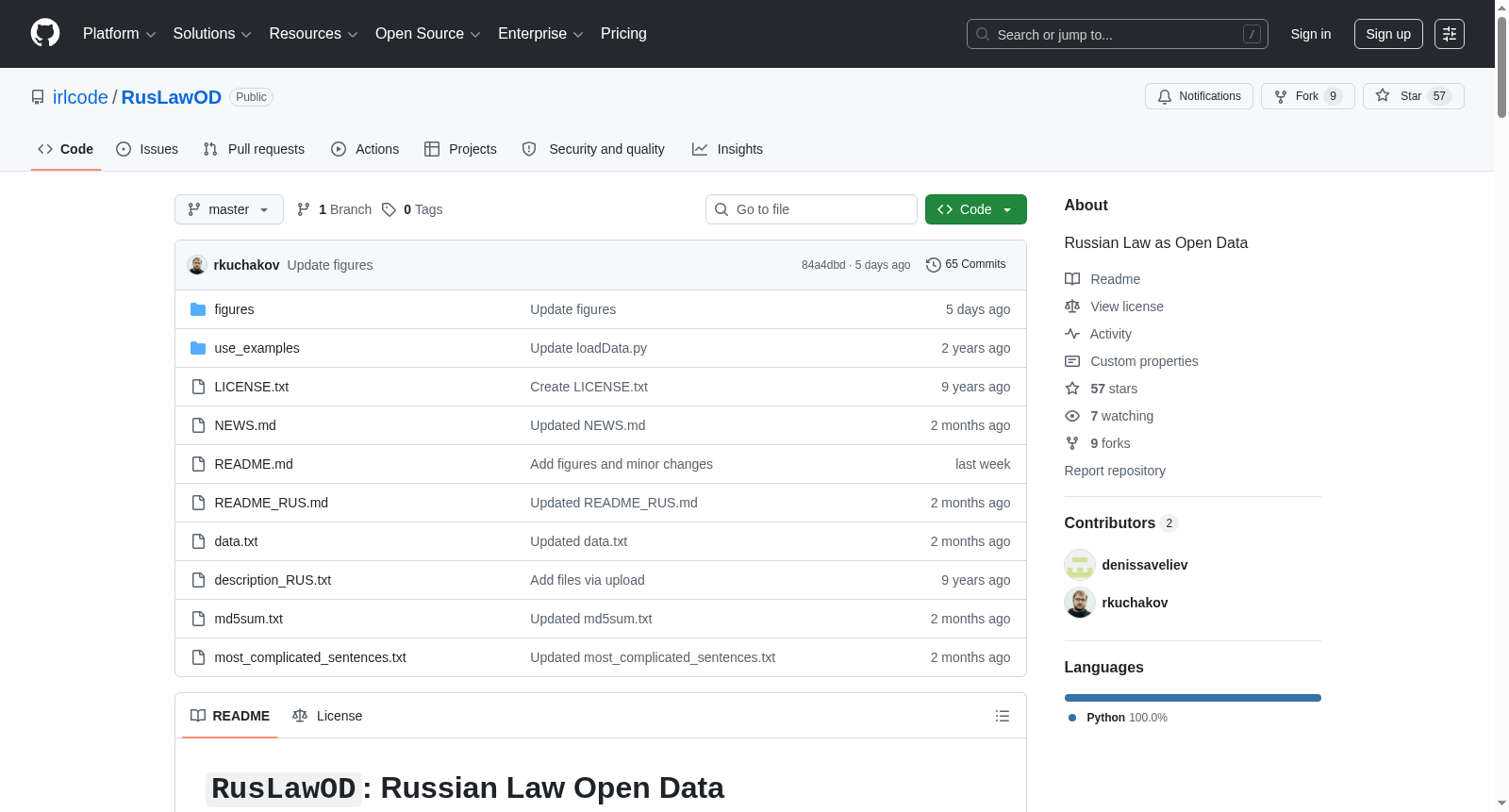Open the irlcode owner link
Screen dimensions: 1509x812
pos(80,97)
